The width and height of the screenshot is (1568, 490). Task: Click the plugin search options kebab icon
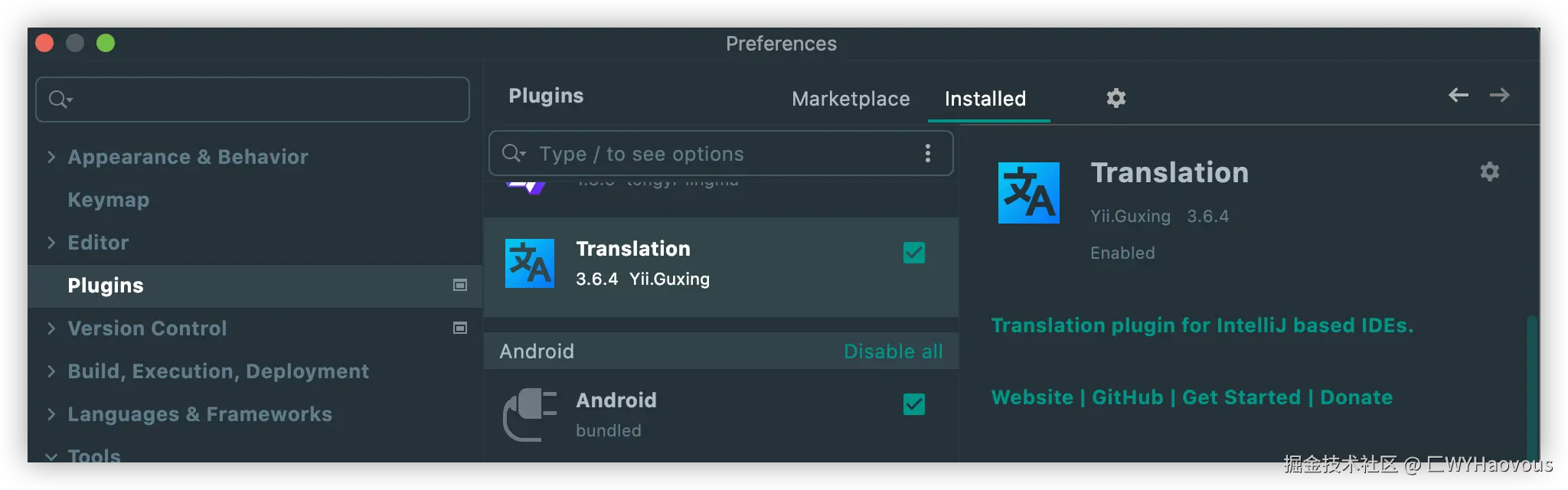tap(927, 153)
